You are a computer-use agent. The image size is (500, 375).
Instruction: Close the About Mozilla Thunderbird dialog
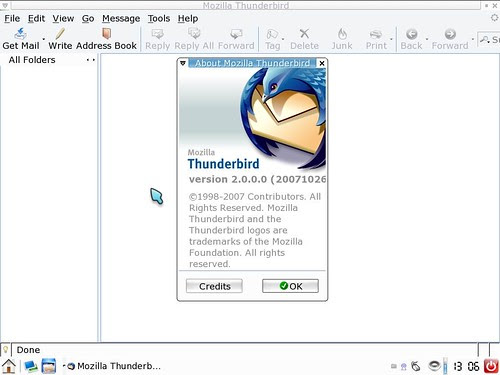click(x=322, y=63)
